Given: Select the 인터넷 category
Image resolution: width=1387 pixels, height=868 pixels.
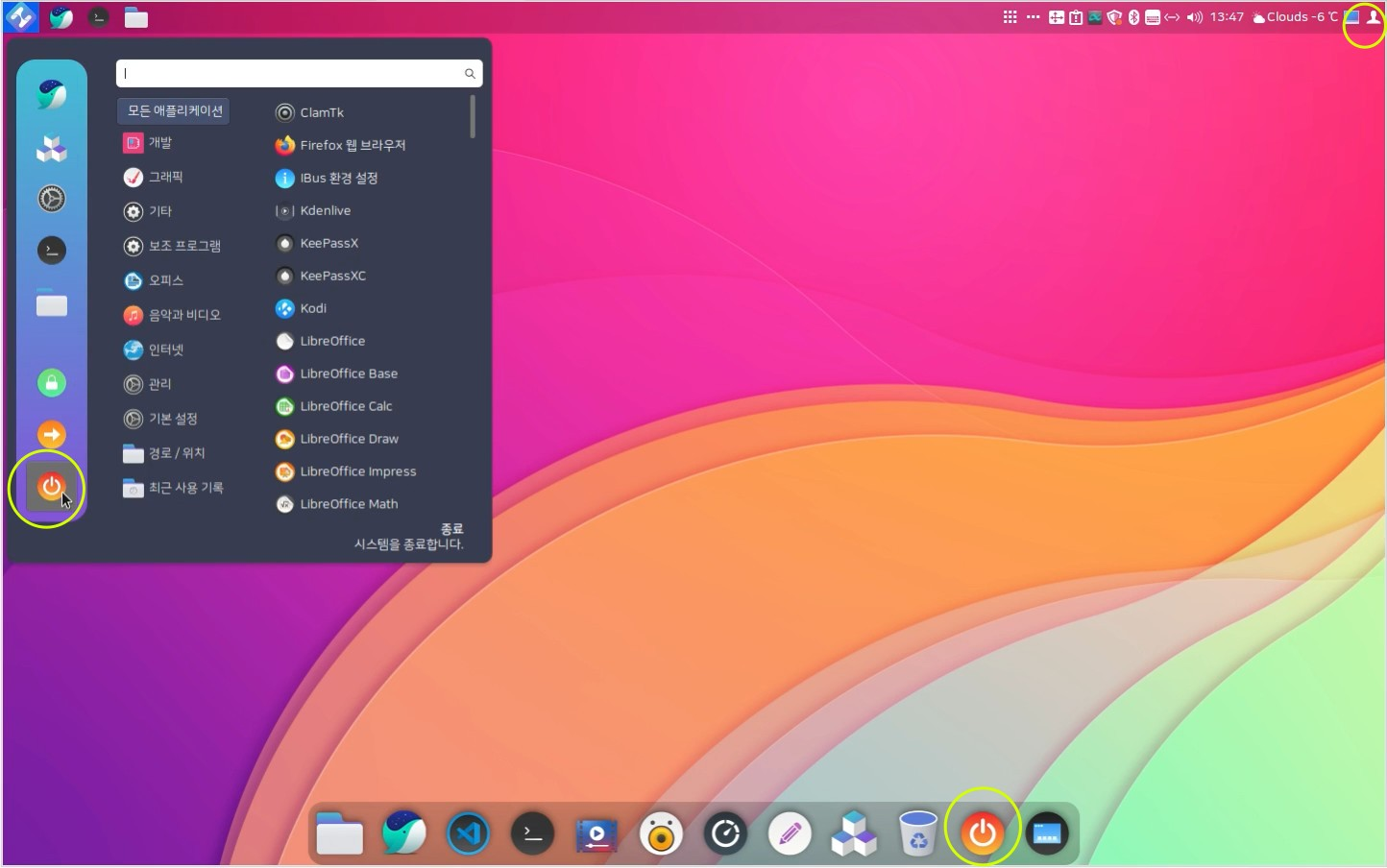Looking at the screenshot, I should (165, 350).
